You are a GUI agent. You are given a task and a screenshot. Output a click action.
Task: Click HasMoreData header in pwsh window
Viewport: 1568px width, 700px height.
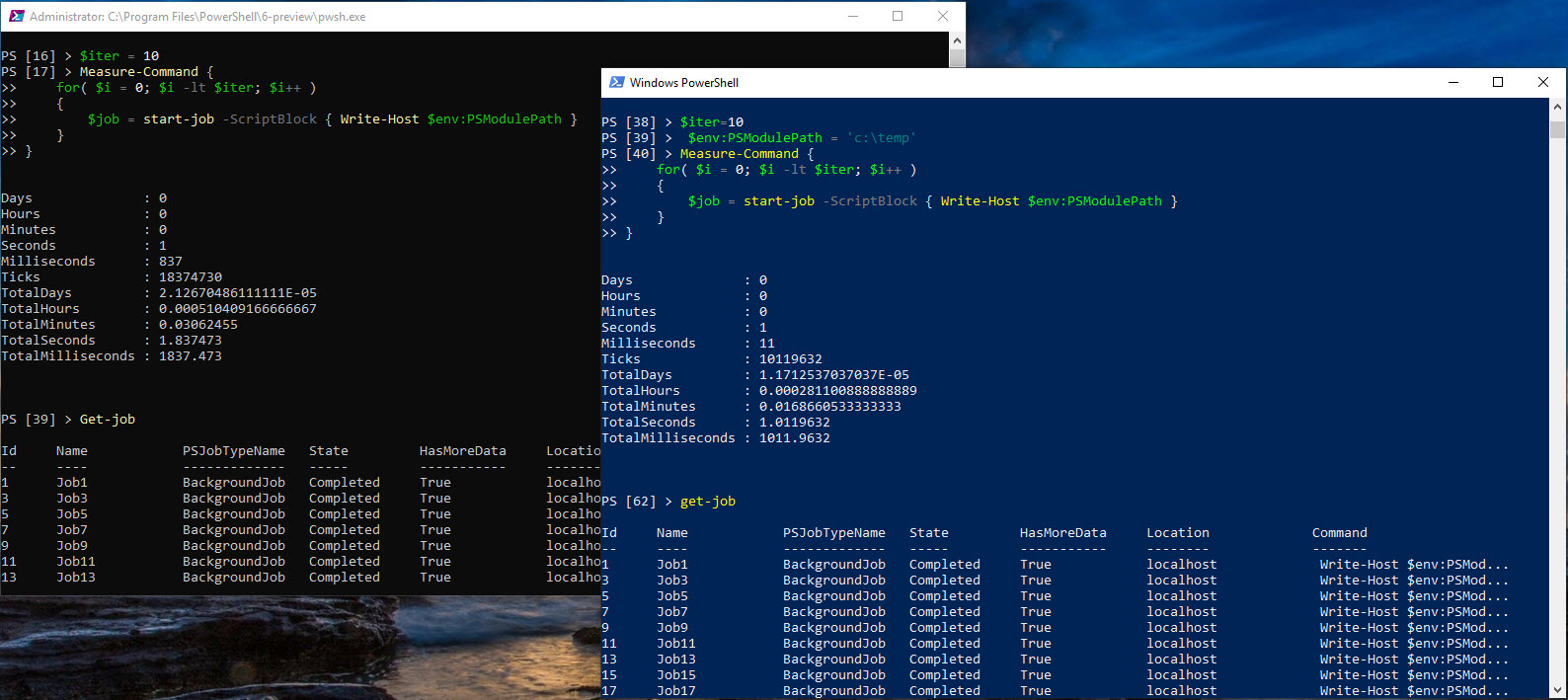[x=463, y=451]
